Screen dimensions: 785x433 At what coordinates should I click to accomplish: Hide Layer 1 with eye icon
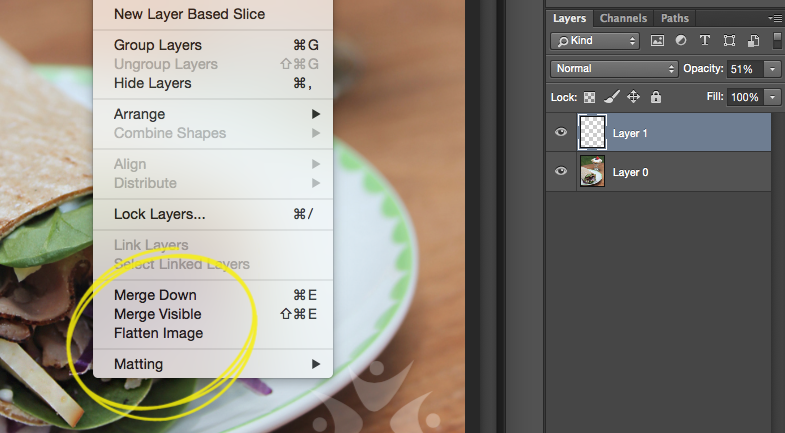[561, 132]
